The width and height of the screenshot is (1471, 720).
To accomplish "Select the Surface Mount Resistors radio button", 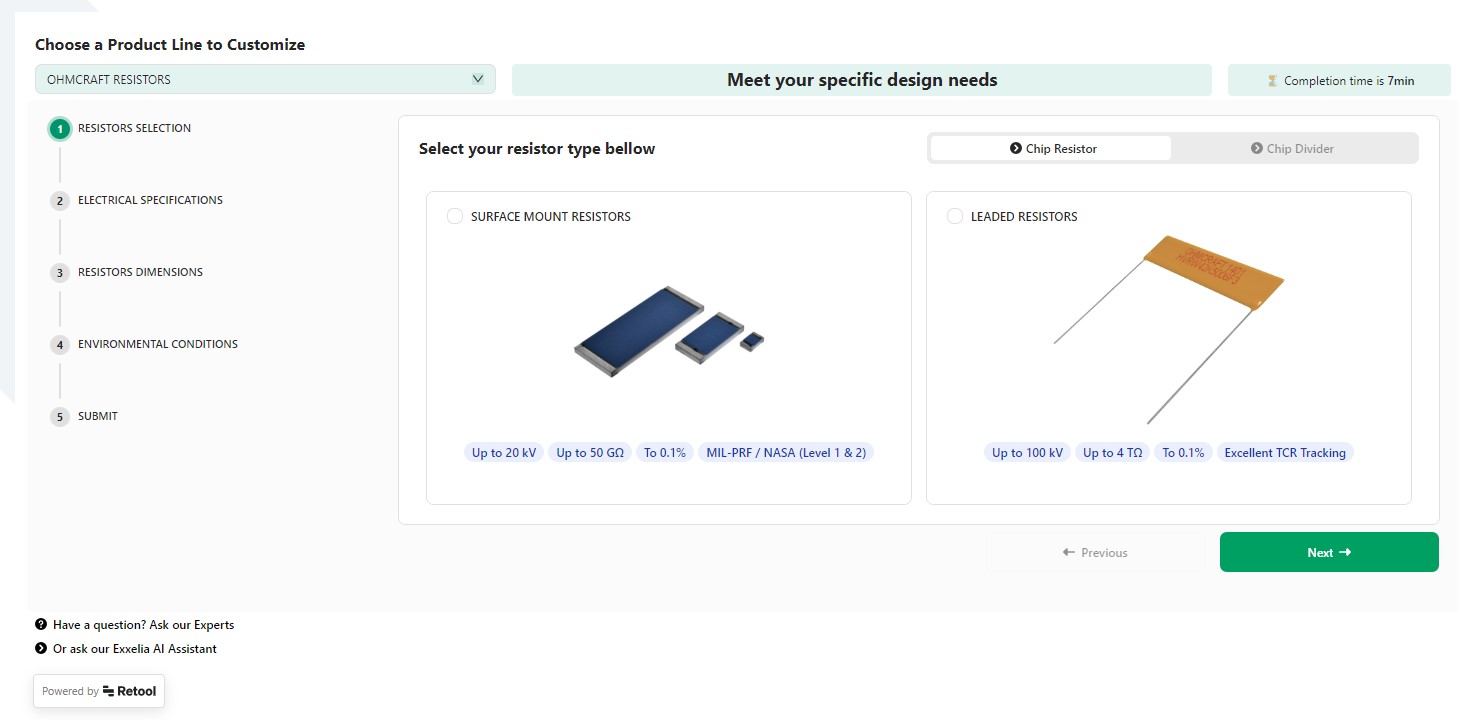I will click(x=455, y=216).
